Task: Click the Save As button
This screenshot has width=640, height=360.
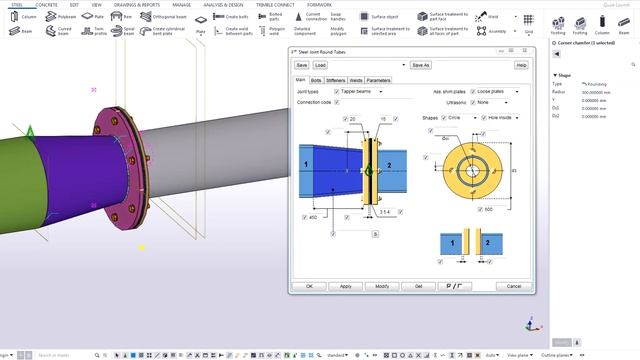Action: pos(420,65)
